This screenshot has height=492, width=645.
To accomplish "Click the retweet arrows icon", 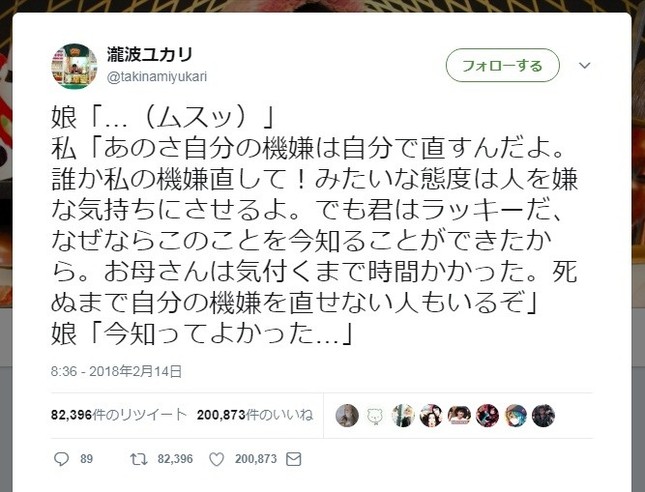I will tap(139, 459).
